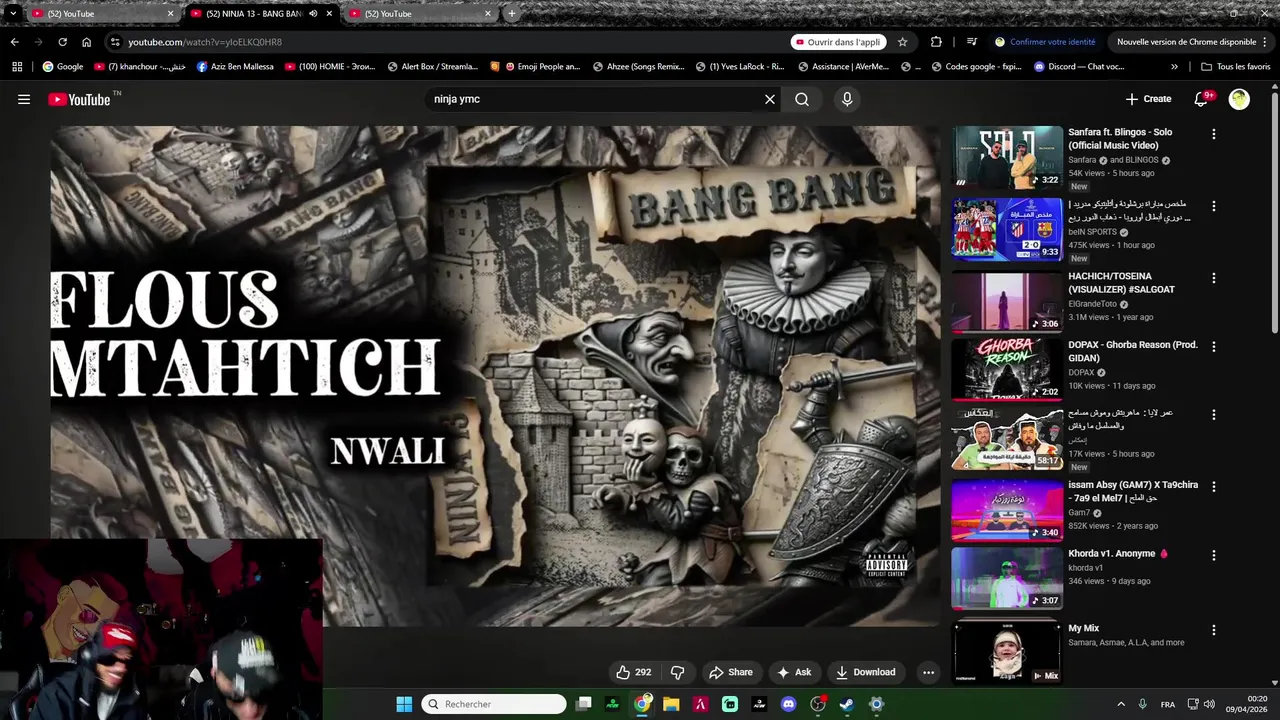Click Share button under video

(x=730, y=672)
